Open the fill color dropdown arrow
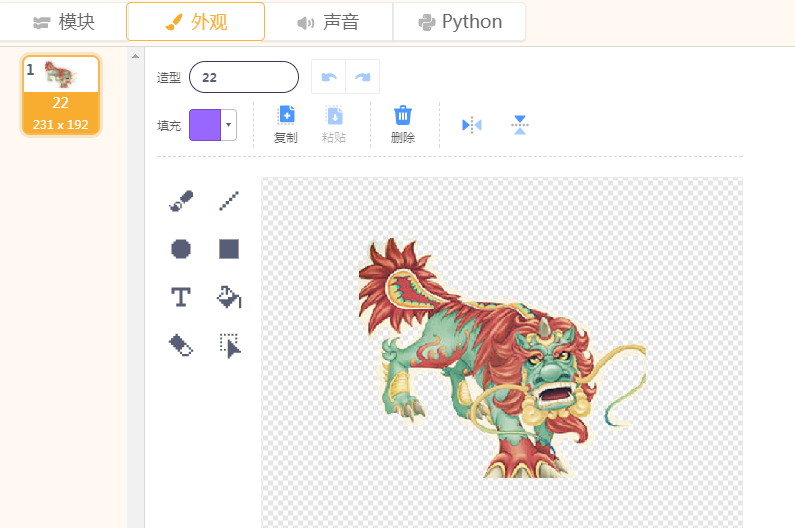Image resolution: width=795 pixels, height=528 pixels. tap(229, 125)
